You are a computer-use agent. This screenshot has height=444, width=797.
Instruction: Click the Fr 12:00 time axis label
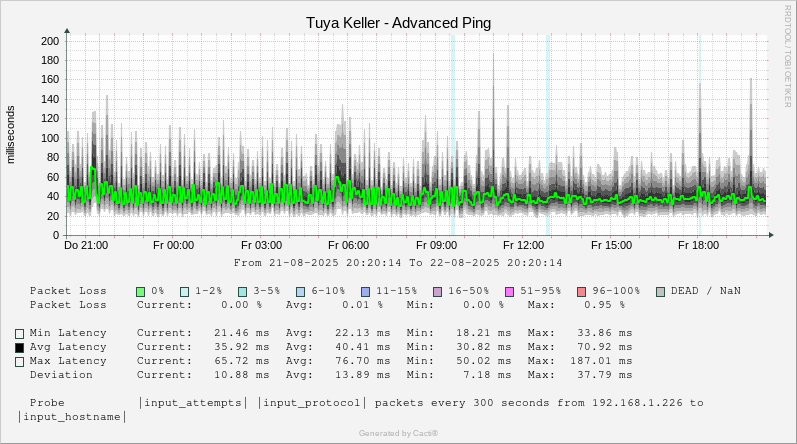[524, 245]
